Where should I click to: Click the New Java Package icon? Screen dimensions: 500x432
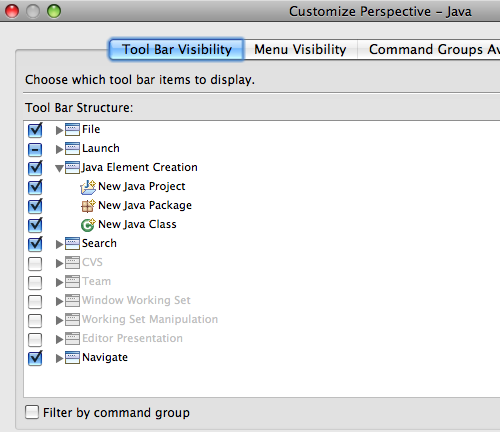[x=88, y=206]
